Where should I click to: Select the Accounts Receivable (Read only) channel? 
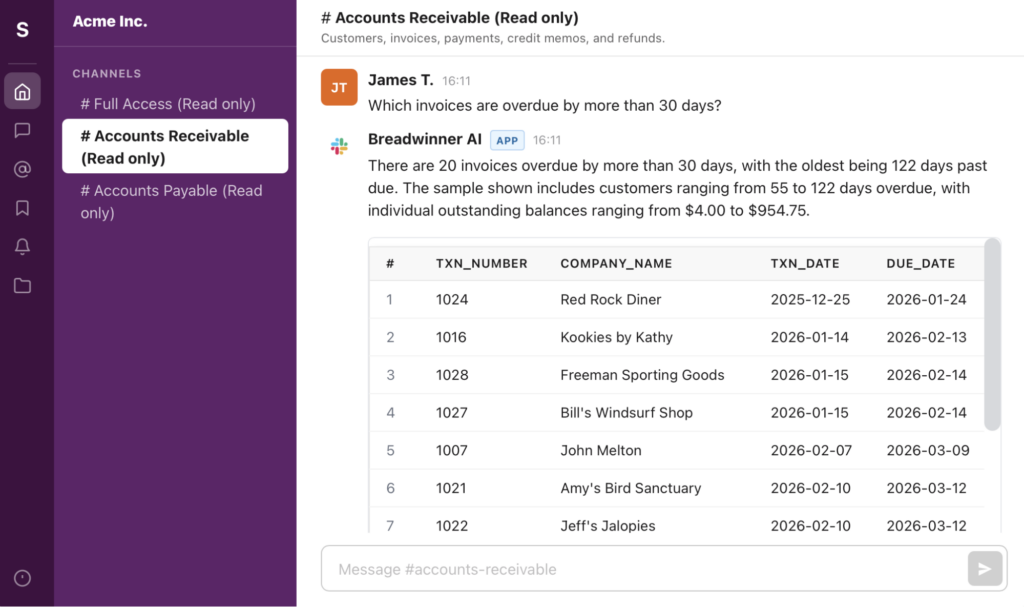[x=175, y=146]
